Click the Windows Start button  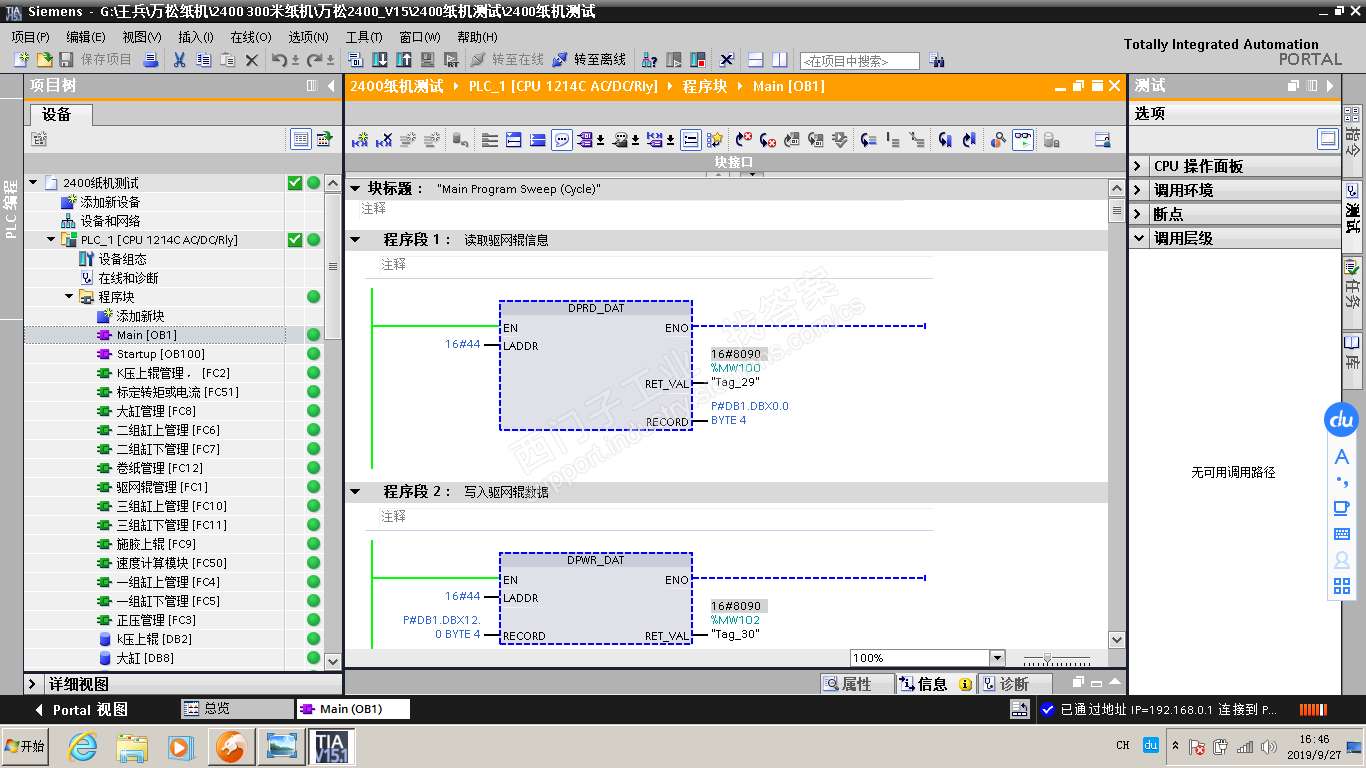click(x=26, y=746)
